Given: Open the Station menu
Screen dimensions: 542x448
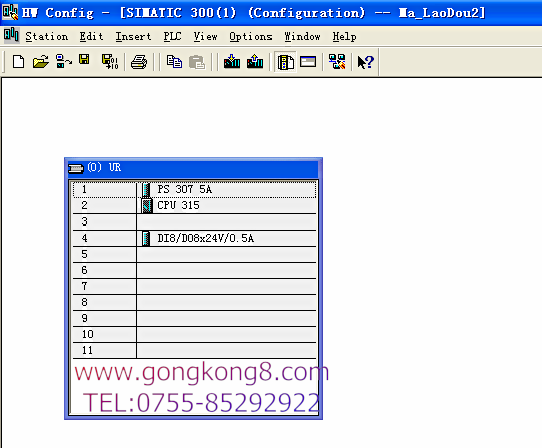Looking at the screenshot, I should [x=47, y=36].
